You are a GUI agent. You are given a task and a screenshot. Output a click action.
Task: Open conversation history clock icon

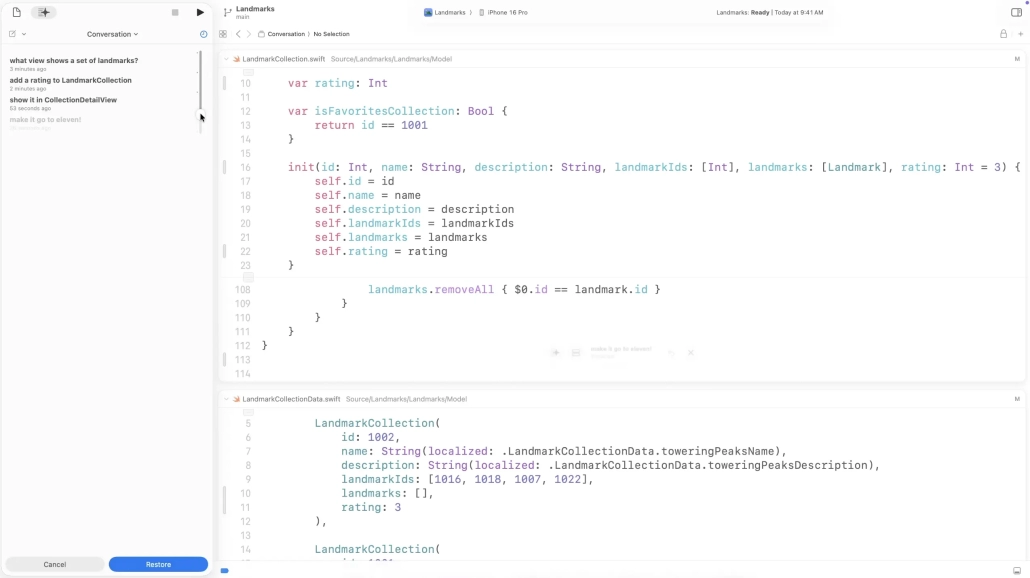pos(203,34)
